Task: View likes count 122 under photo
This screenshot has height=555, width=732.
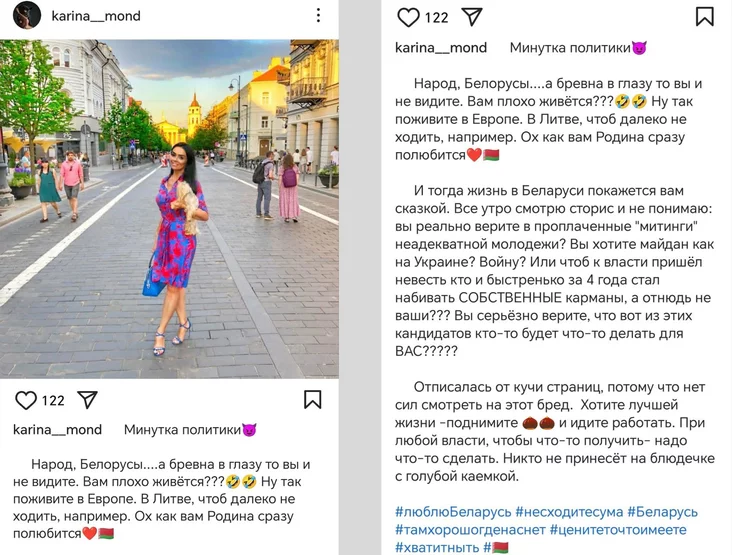Action: point(53,400)
